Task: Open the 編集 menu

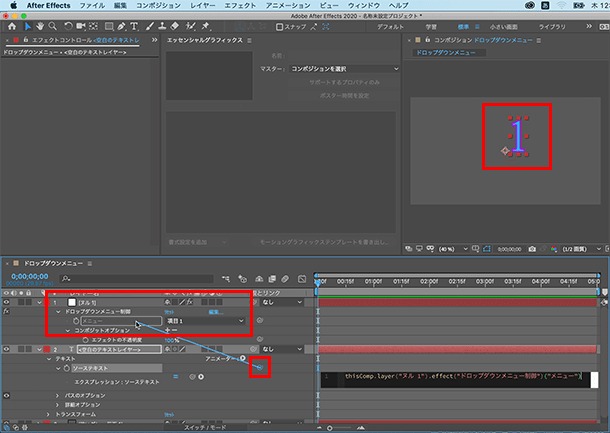Action: 120,5
